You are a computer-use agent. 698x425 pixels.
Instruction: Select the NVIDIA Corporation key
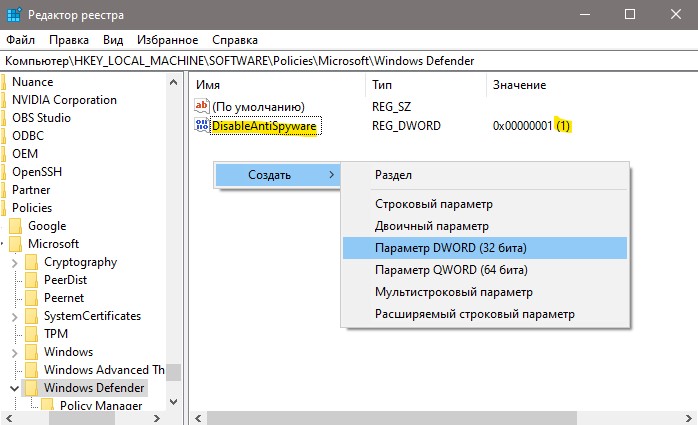pyautogui.click(x=64, y=100)
